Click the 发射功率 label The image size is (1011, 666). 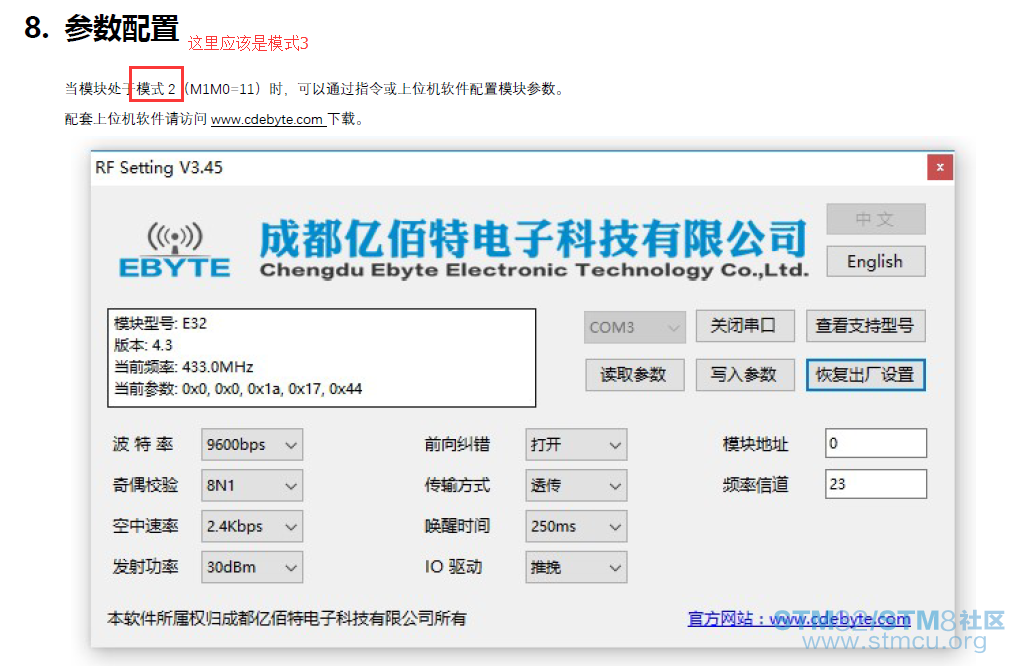[x=145, y=567]
